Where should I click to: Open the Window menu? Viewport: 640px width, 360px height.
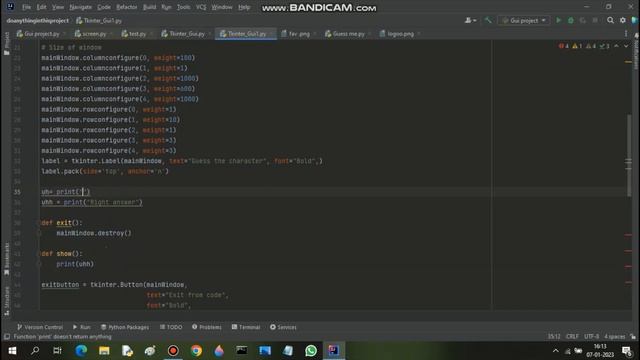[222, 7]
